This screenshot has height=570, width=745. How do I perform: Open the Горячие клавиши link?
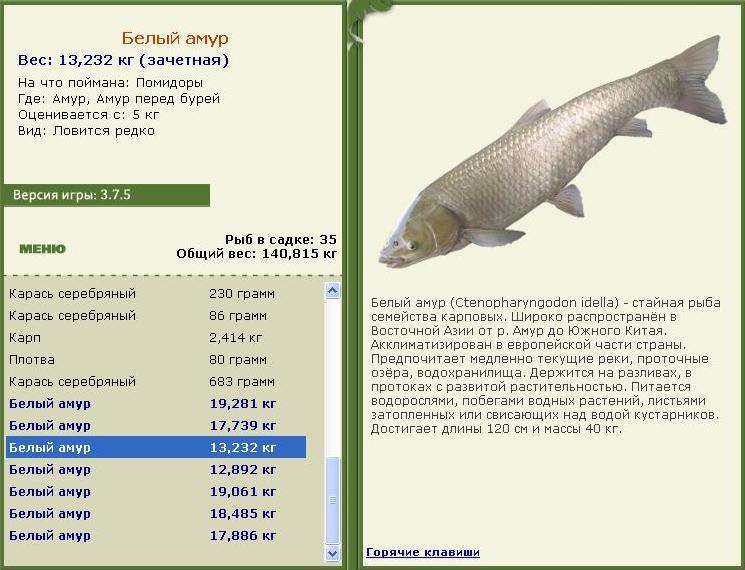point(423,552)
